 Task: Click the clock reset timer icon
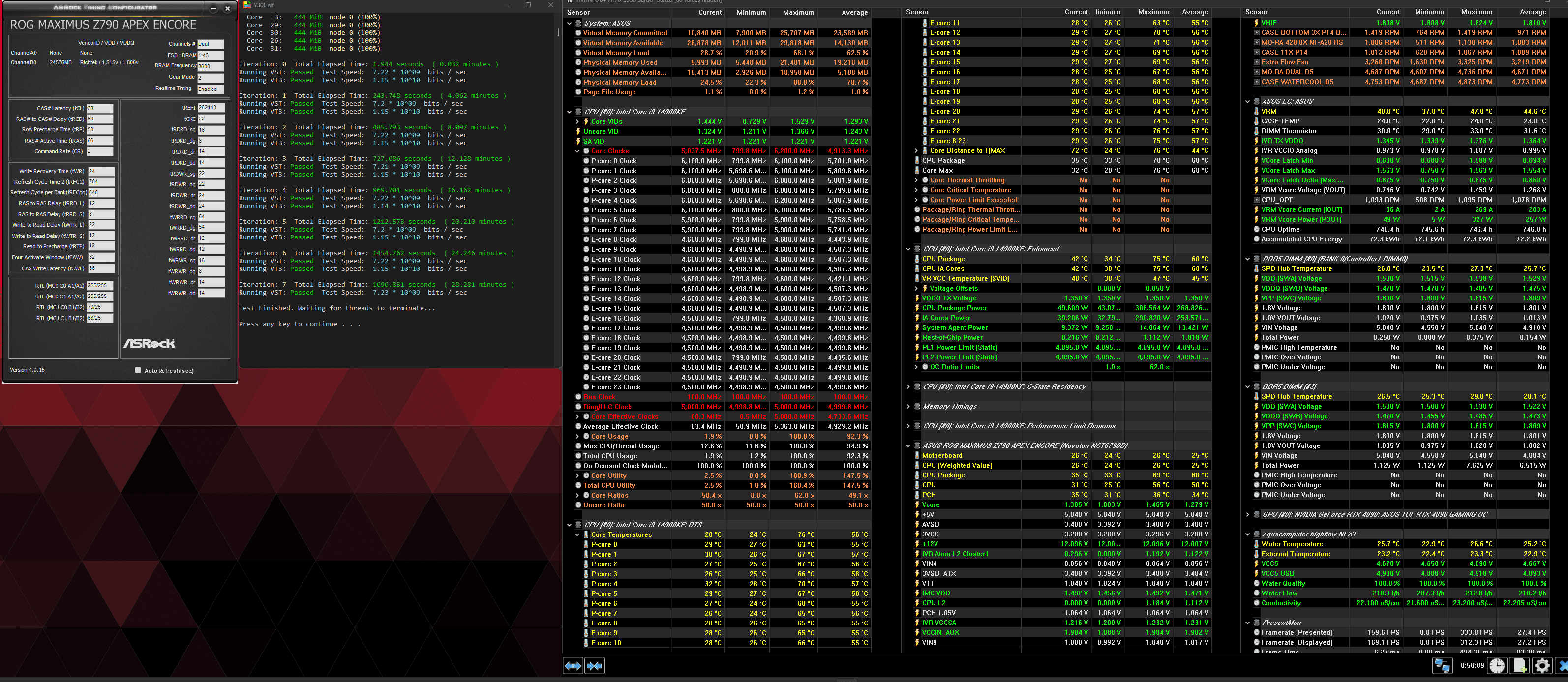tap(1497, 666)
